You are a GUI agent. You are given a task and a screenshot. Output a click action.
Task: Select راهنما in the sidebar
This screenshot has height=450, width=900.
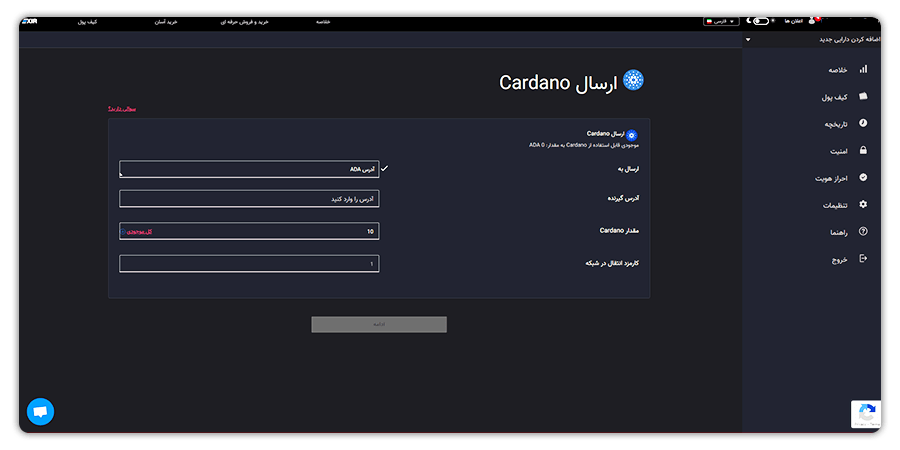point(839,232)
